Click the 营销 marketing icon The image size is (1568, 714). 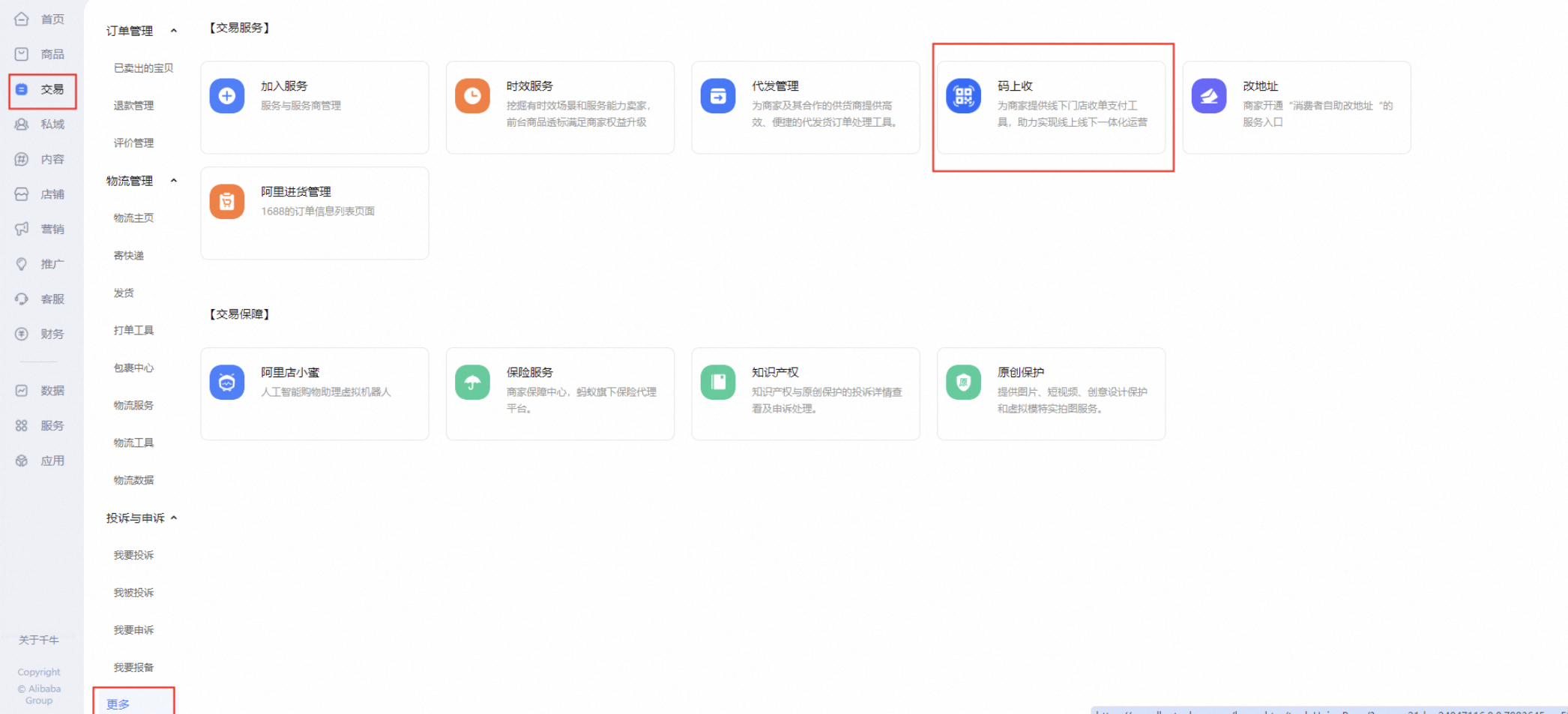point(21,229)
